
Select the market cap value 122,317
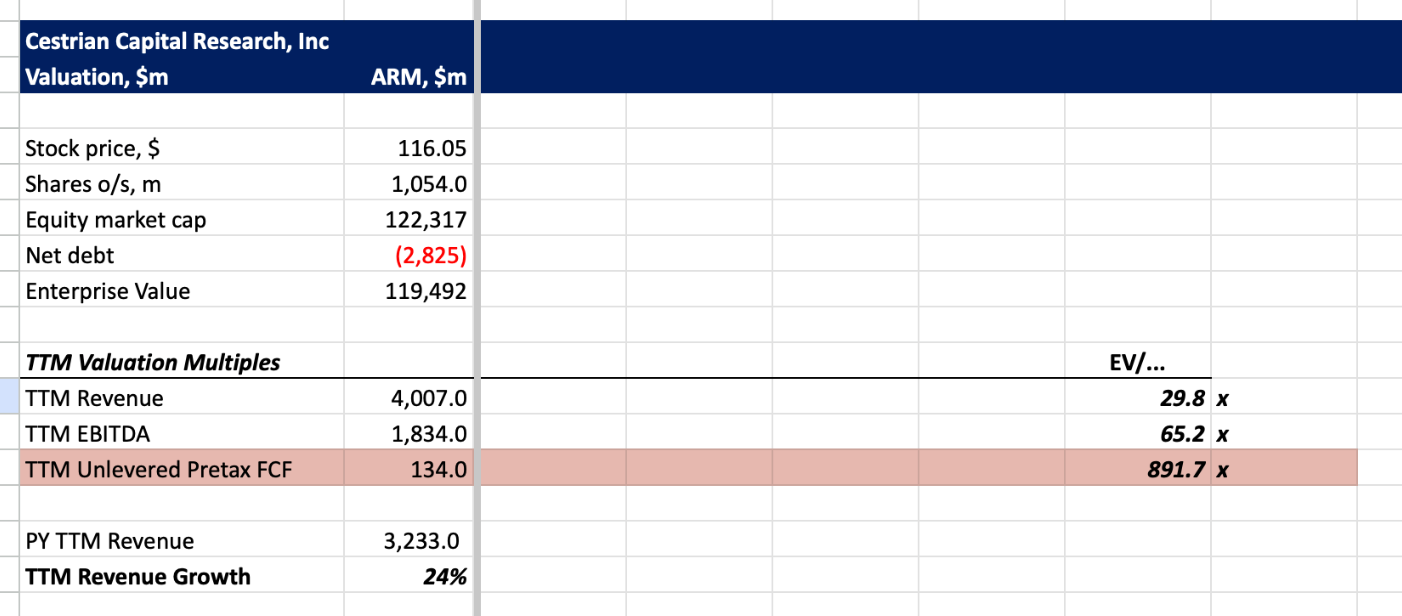click(x=408, y=220)
